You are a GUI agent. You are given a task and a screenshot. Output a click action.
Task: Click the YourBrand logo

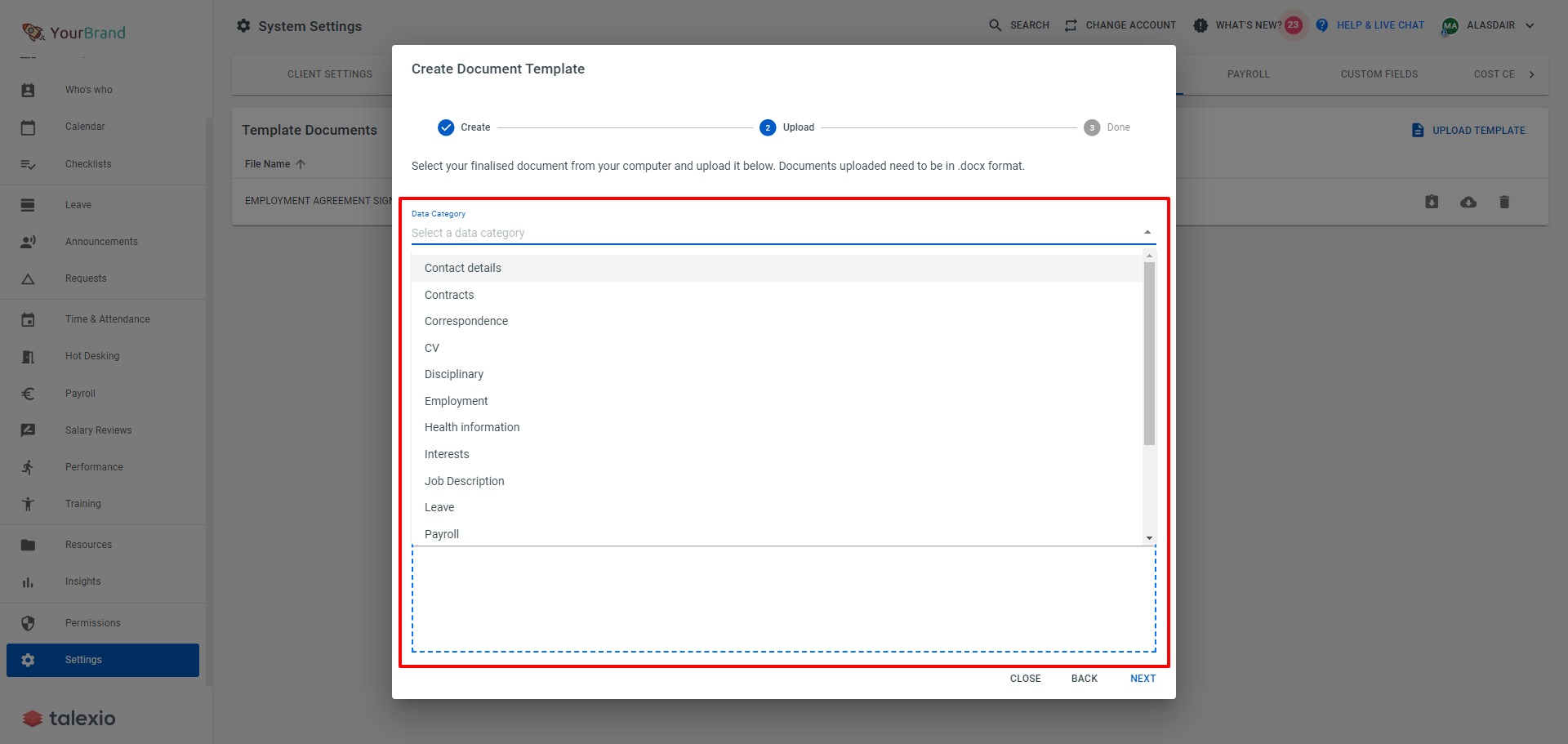point(73,33)
